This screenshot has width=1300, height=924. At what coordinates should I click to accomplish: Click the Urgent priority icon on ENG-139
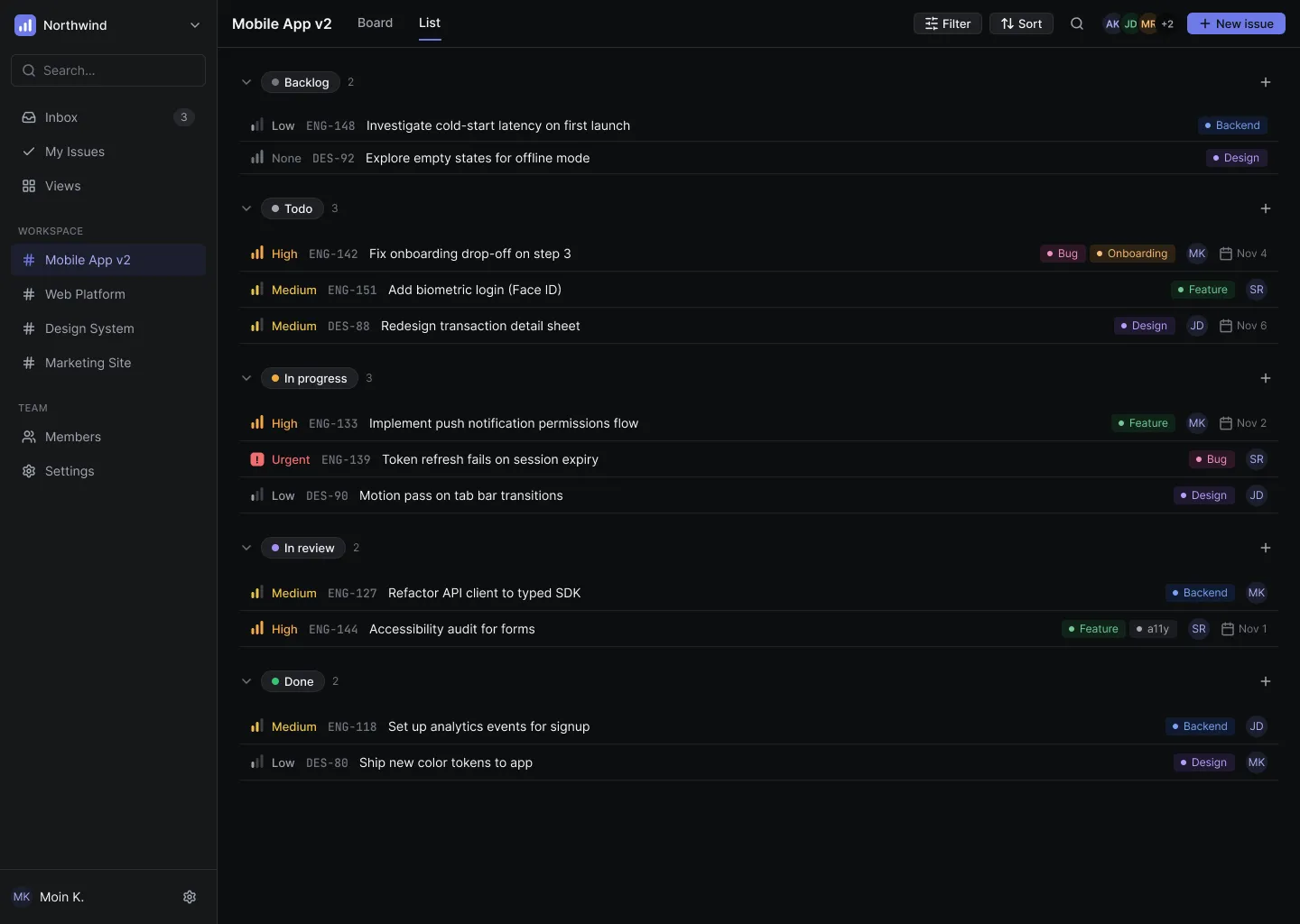[x=257, y=459]
